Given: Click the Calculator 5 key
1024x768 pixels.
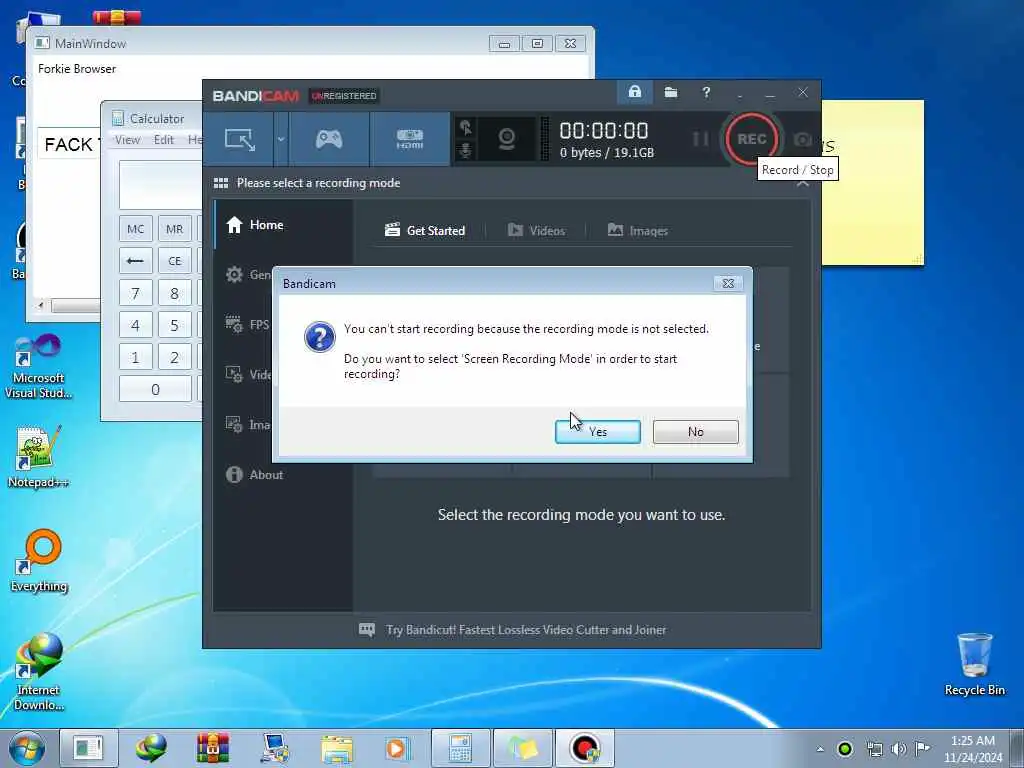Looking at the screenshot, I should click(x=174, y=325).
